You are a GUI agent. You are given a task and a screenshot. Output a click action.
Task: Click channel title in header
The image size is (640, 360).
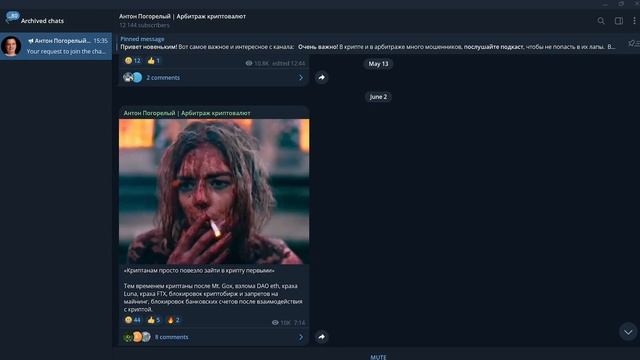182,16
